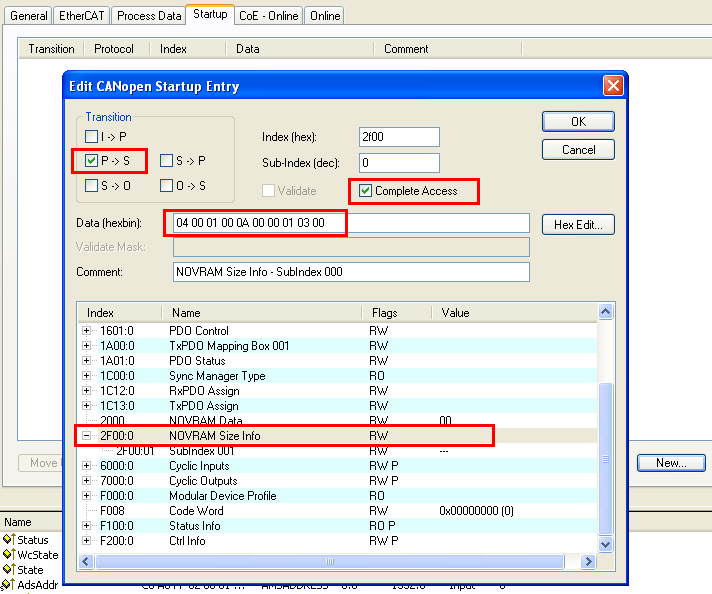Select the 6000:0 Cyclic Inputs row
Viewport: 712px width, 594px height.
point(336,465)
